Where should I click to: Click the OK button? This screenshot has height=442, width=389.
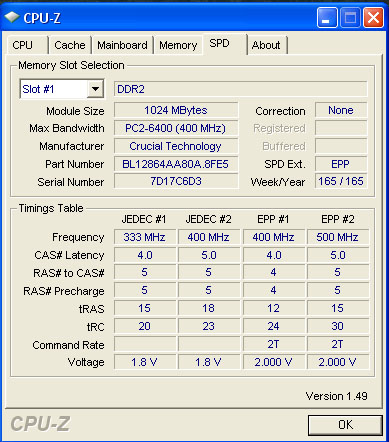coord(345,425)
